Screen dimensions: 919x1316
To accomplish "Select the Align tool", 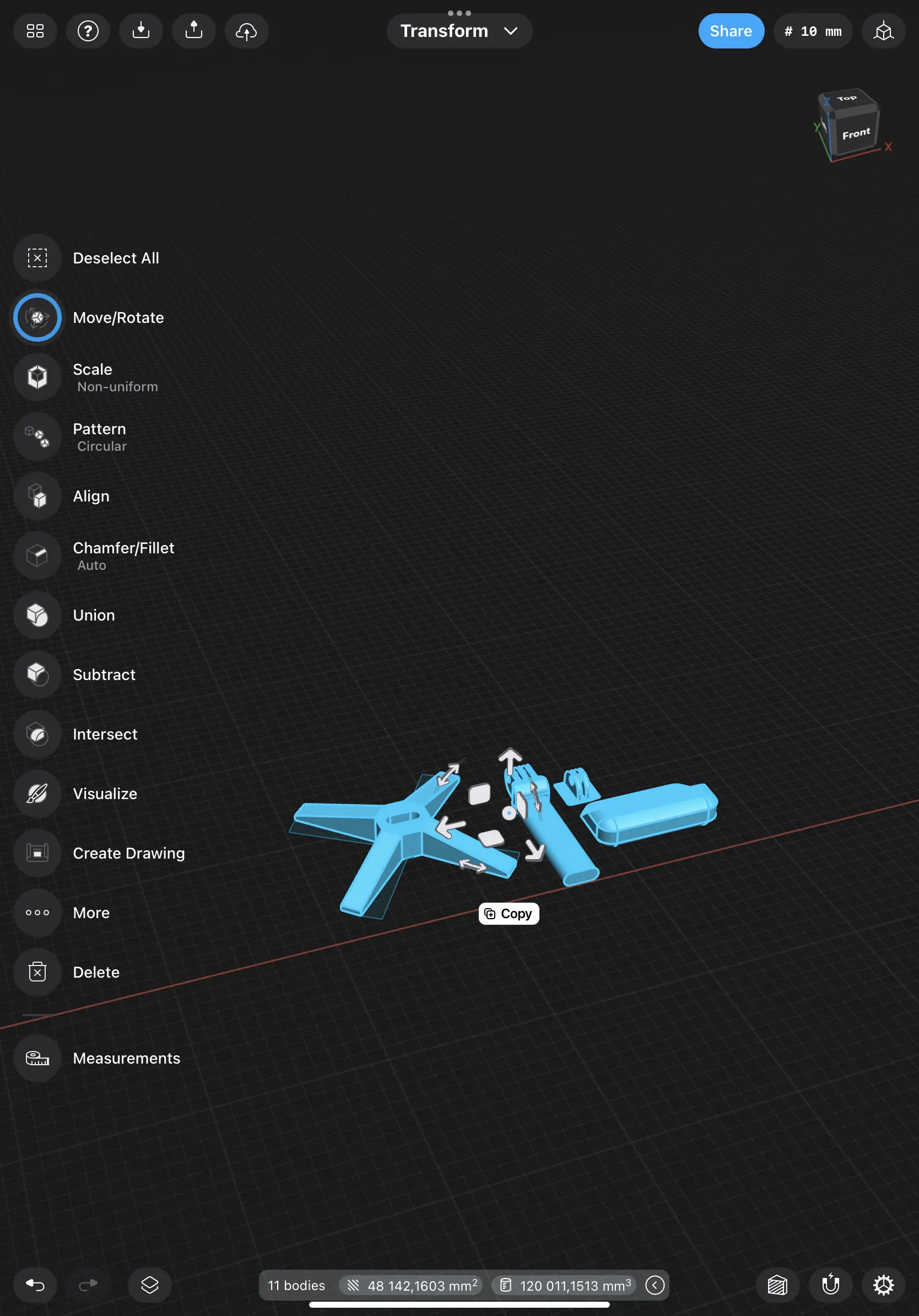I will click(37, 497).
